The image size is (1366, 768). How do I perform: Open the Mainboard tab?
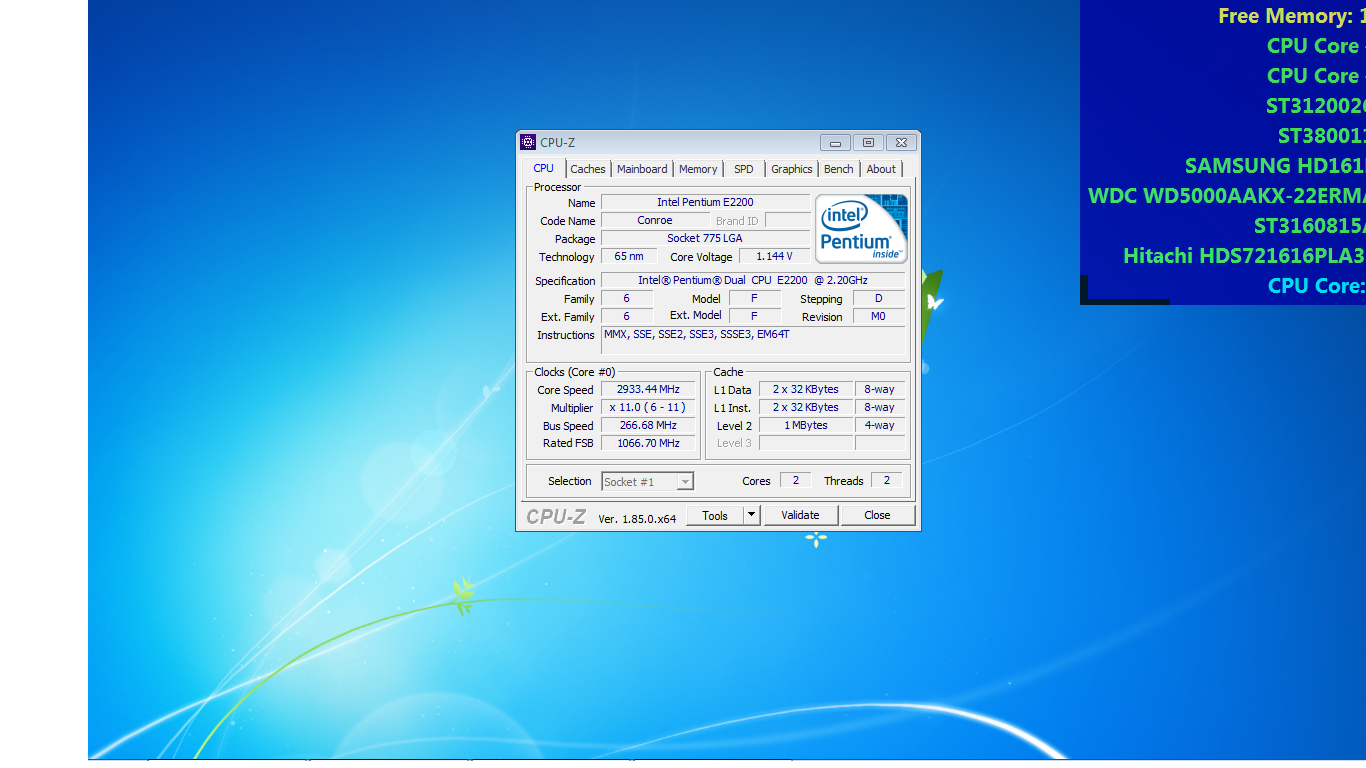[642, 169]
